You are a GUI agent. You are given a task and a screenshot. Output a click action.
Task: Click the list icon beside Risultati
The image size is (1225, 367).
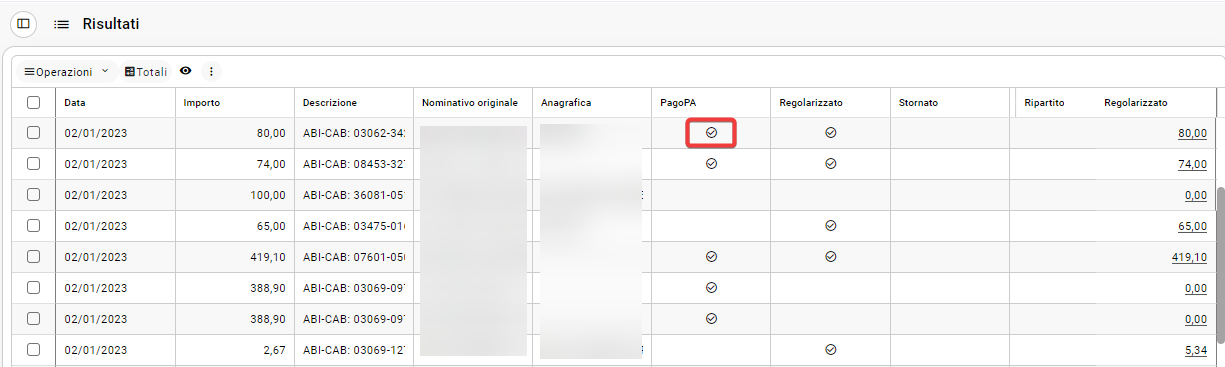(61, 23)
